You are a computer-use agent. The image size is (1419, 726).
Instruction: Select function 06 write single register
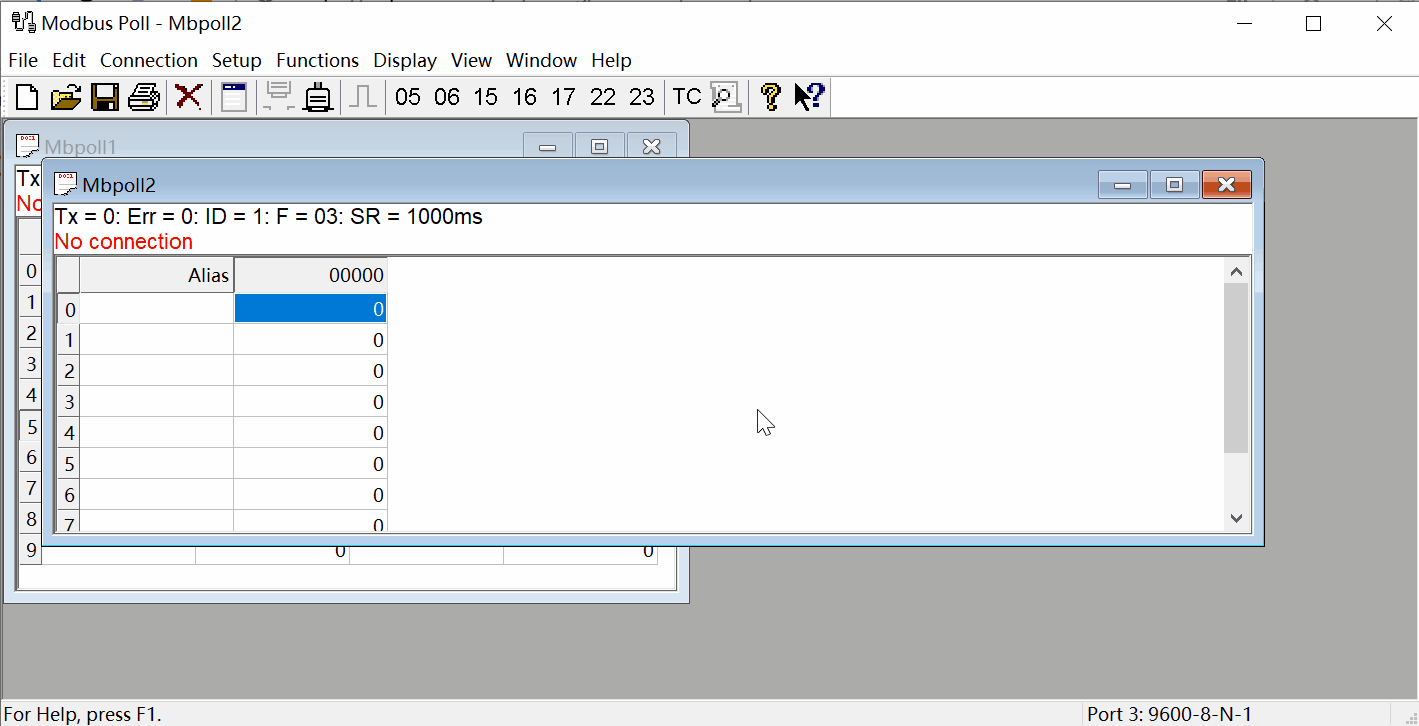[447, 97]
